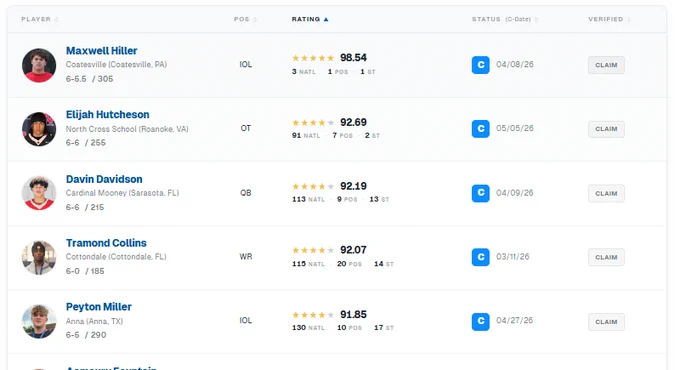Click Davin Davidson's blue C status badge

tap(481, 193)
